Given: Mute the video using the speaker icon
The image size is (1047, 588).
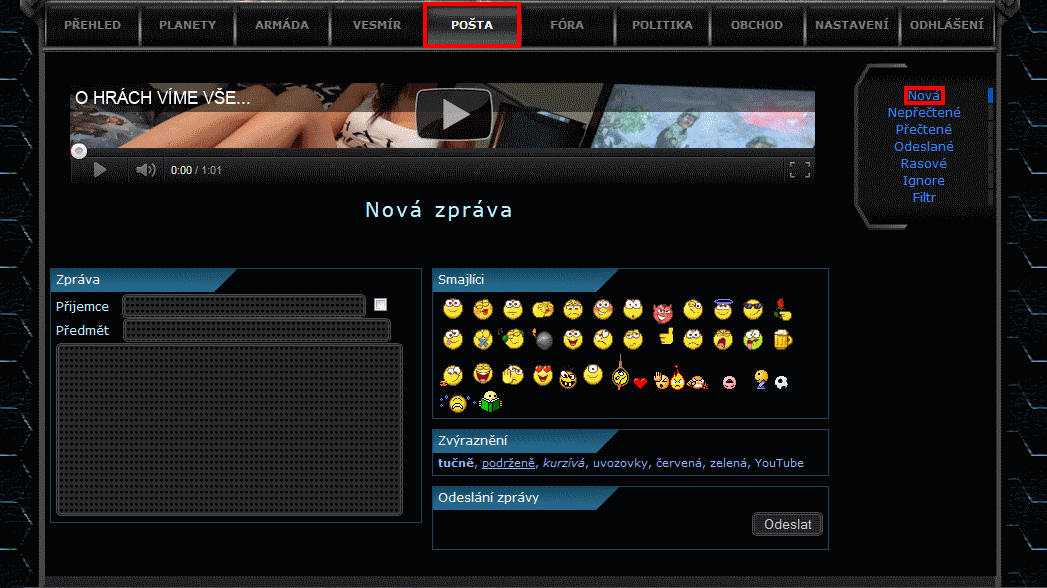Looking at the screenshot, I should tap(146, 170).
